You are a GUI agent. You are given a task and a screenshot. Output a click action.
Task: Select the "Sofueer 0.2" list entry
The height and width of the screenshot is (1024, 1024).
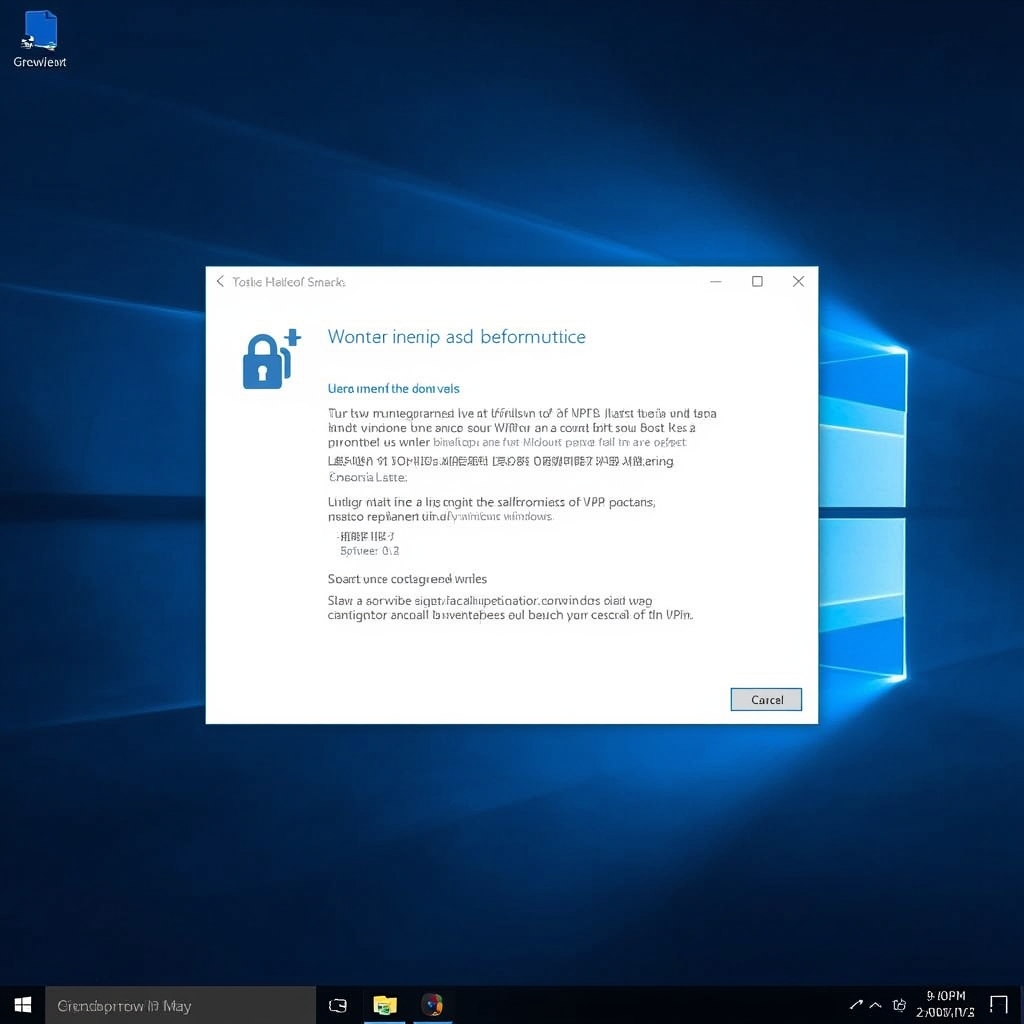tap(369, 550)
